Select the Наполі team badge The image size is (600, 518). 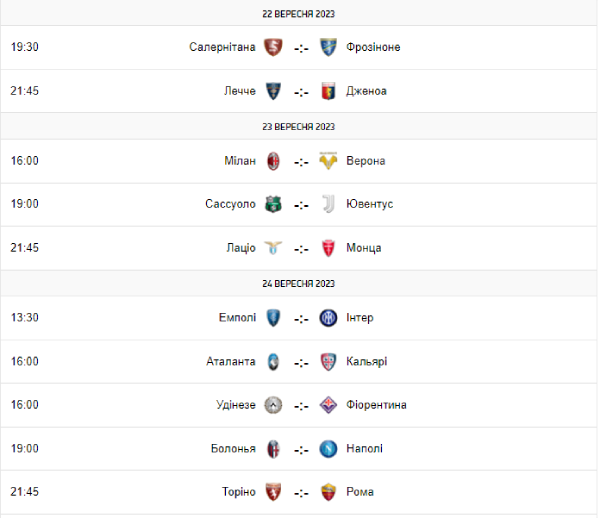[x=327, y=448]
